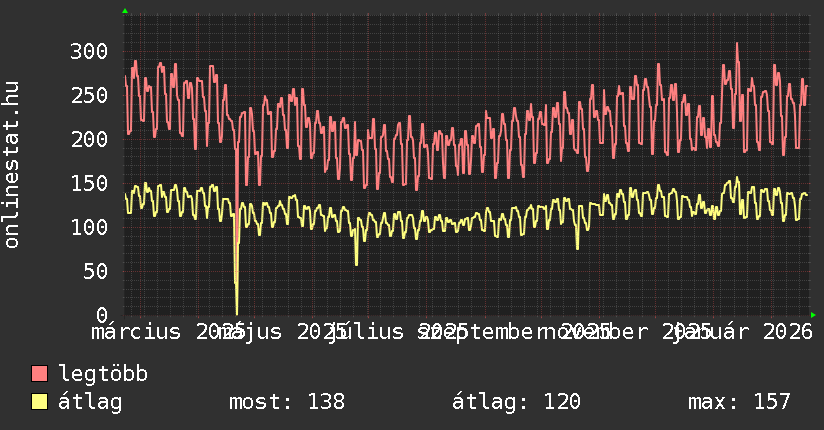Click the yellow átlag legend swatch
This screenshot has height=430, width=824.
click(x=40, y=402)
